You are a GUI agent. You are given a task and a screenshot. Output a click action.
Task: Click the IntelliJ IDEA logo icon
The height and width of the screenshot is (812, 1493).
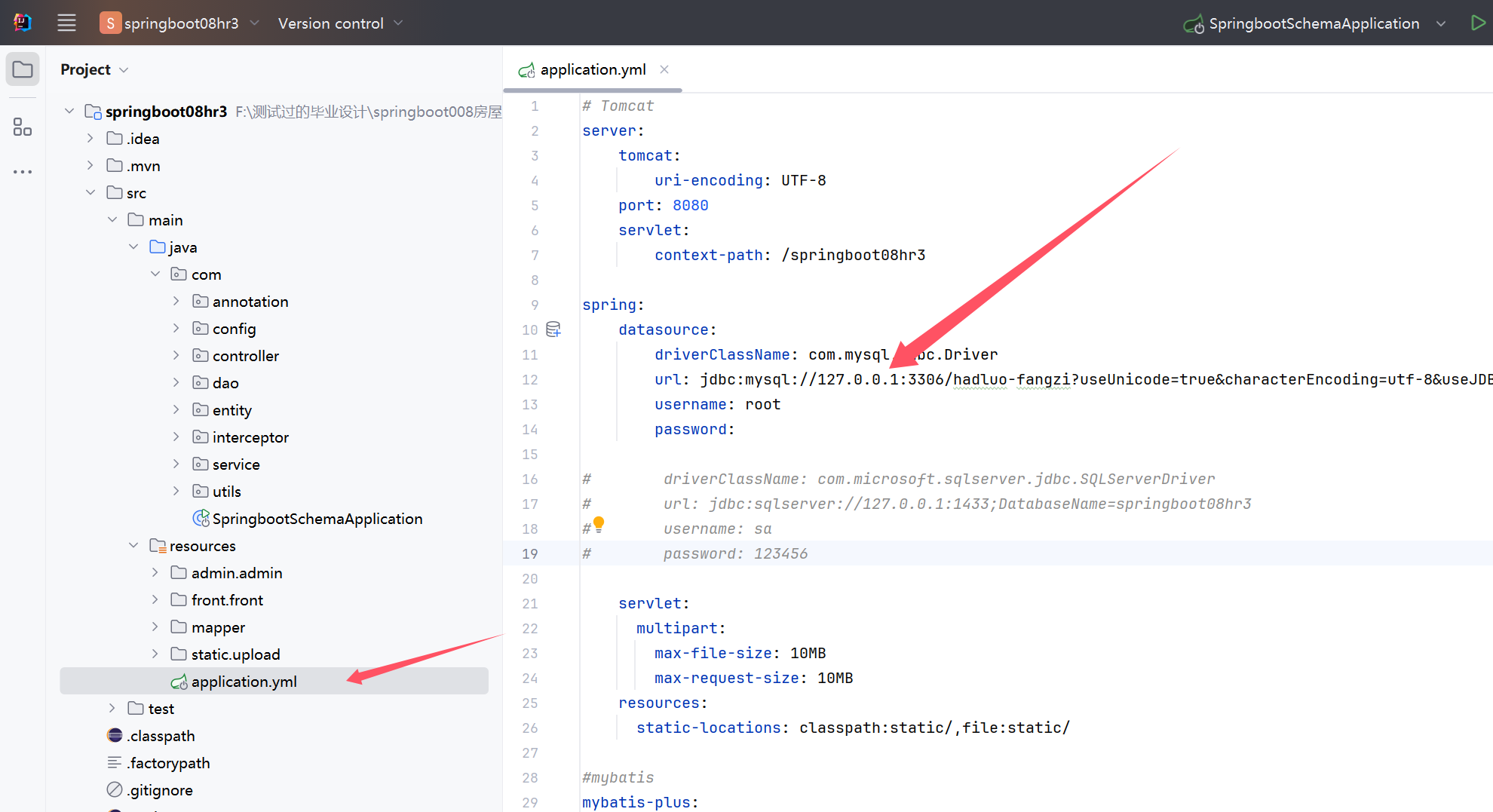23,23
